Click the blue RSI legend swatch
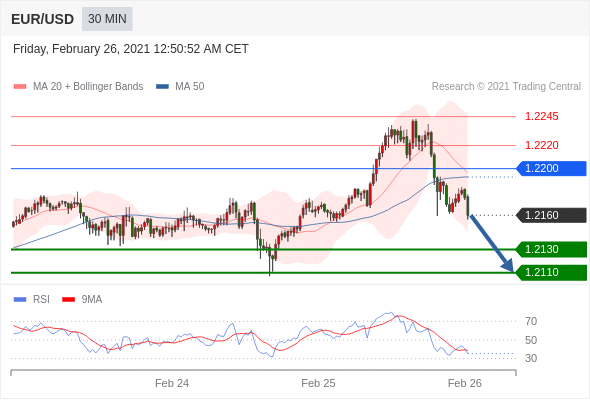The image size is (590, 400). click(x=20, y=300)
